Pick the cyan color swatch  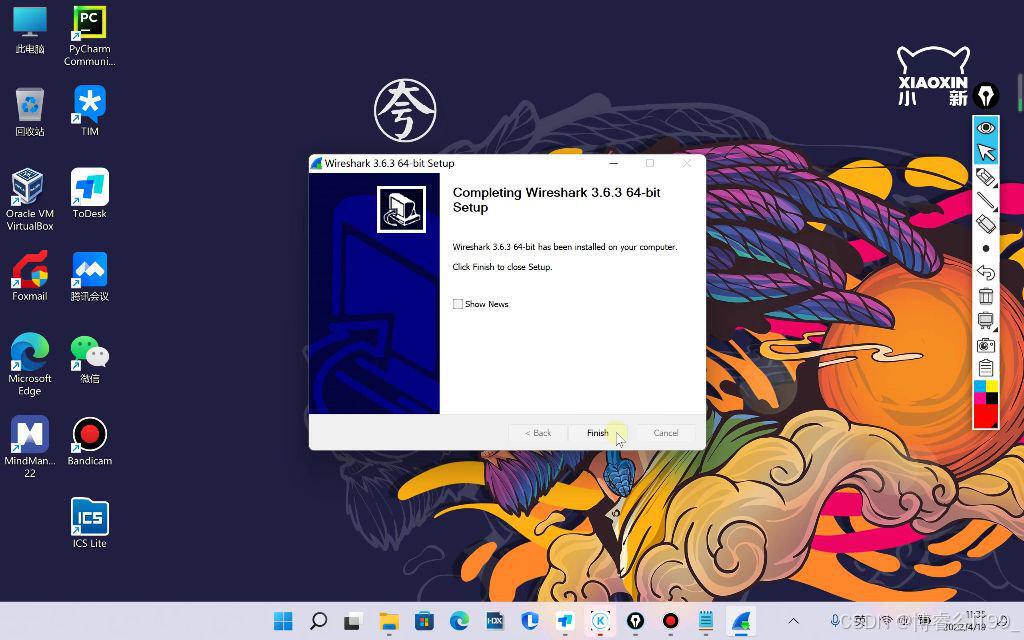pos(980,387)
